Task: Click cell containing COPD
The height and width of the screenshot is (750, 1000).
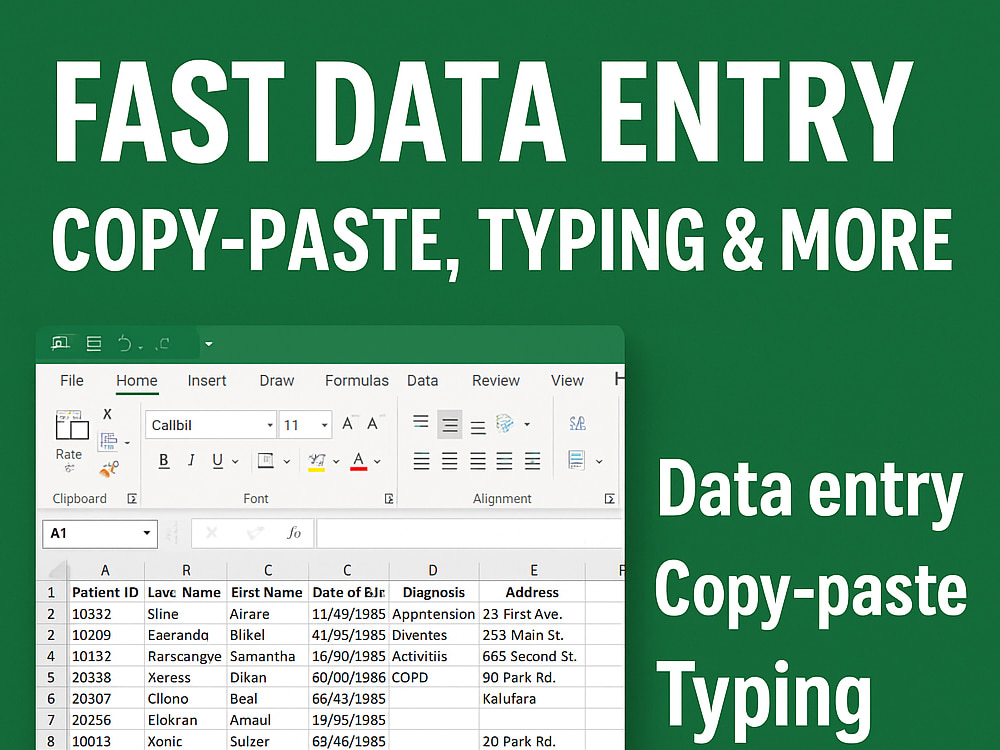Action: pos(434,677)
